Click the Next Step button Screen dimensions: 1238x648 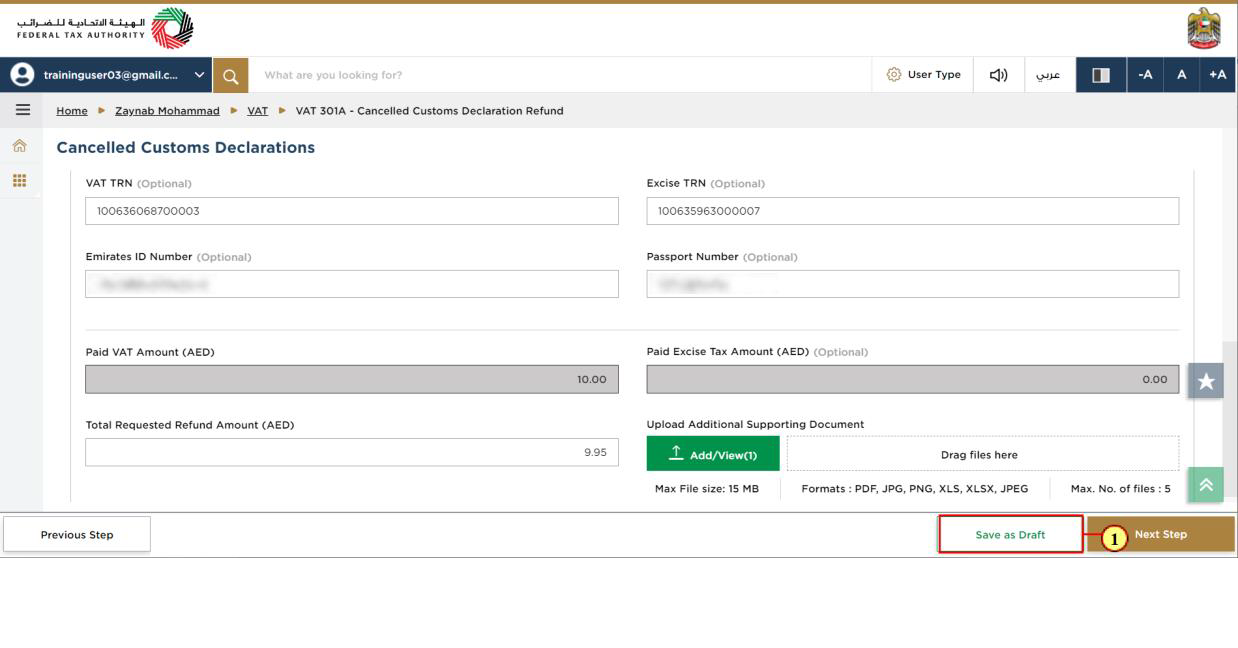[1161, 534]
